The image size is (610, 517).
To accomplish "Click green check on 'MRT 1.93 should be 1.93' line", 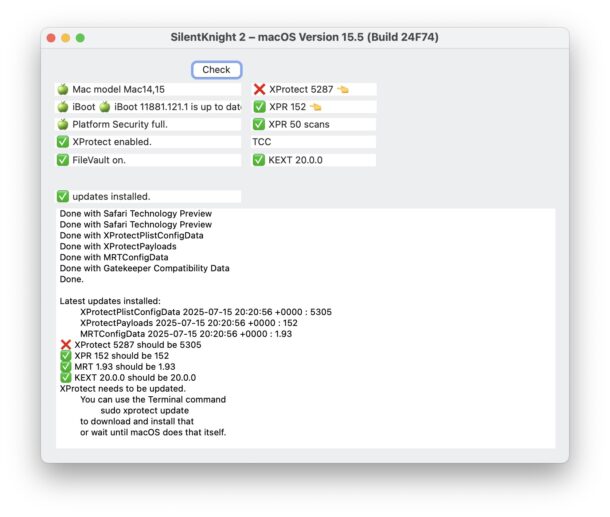I will click(x=66, y=367).
